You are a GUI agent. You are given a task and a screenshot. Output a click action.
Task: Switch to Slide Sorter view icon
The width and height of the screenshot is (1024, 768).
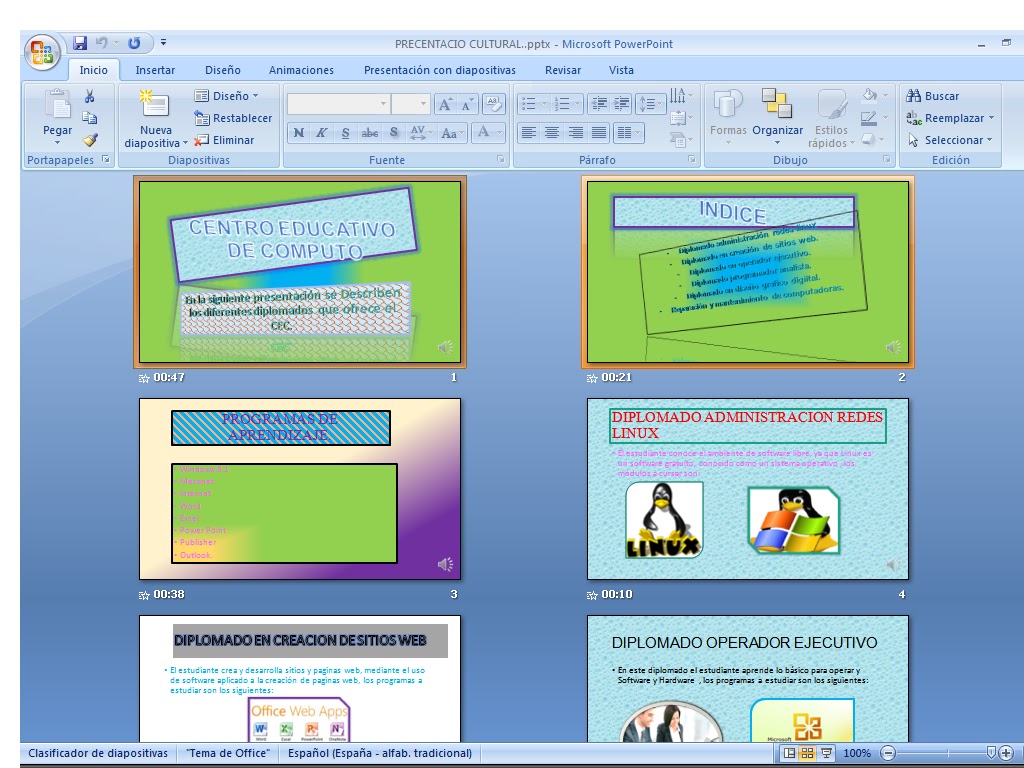(x=807, y=753)
